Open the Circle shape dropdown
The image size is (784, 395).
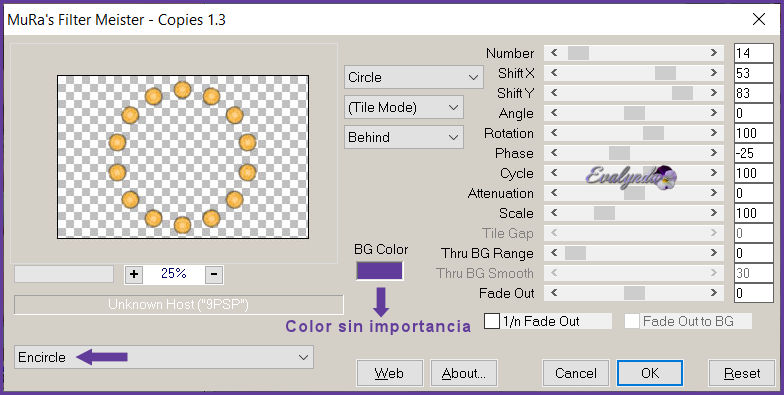pyautogui.click(x=414, y=78)
